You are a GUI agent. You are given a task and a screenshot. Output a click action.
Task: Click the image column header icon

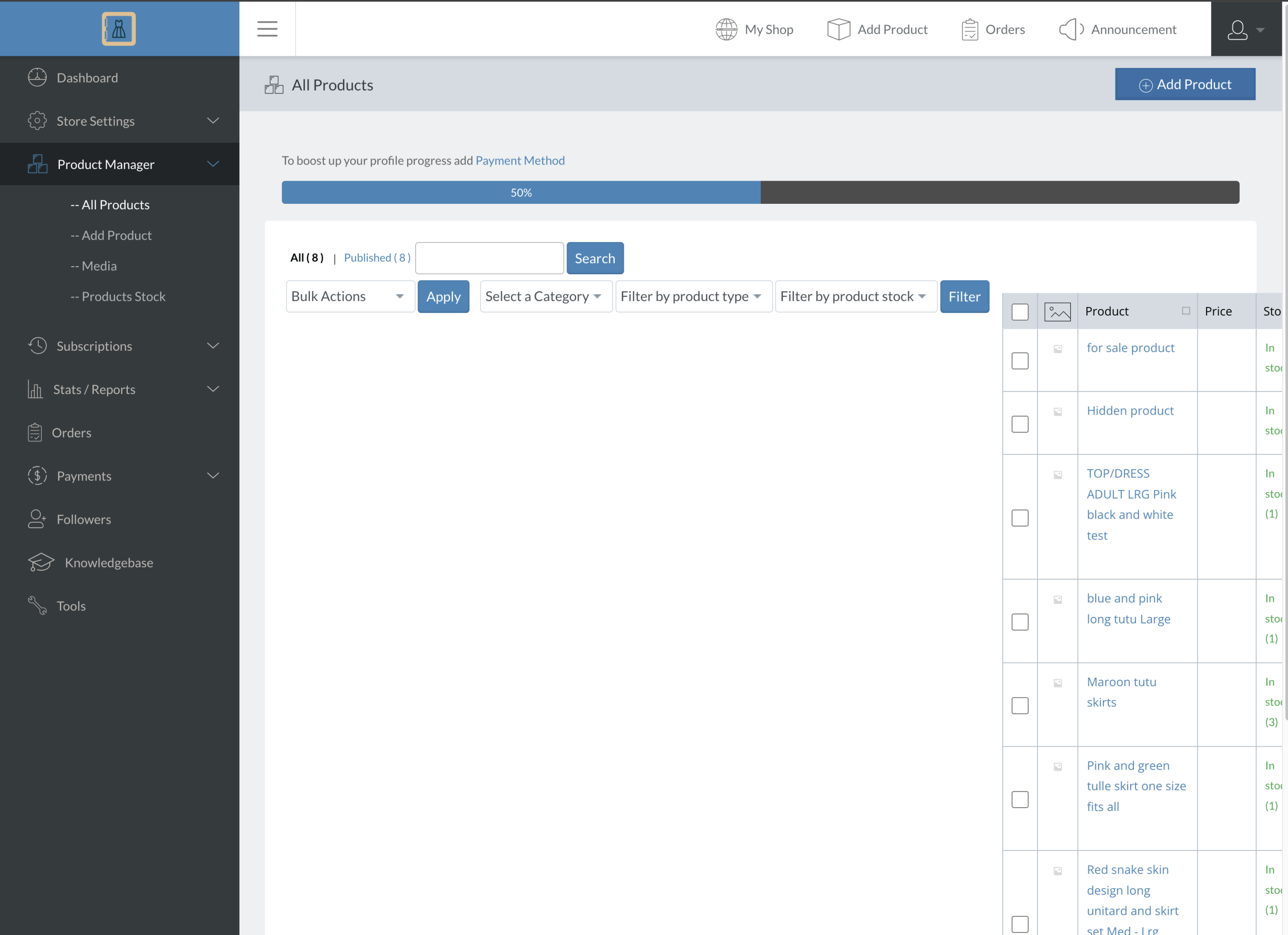[1057, 311]
